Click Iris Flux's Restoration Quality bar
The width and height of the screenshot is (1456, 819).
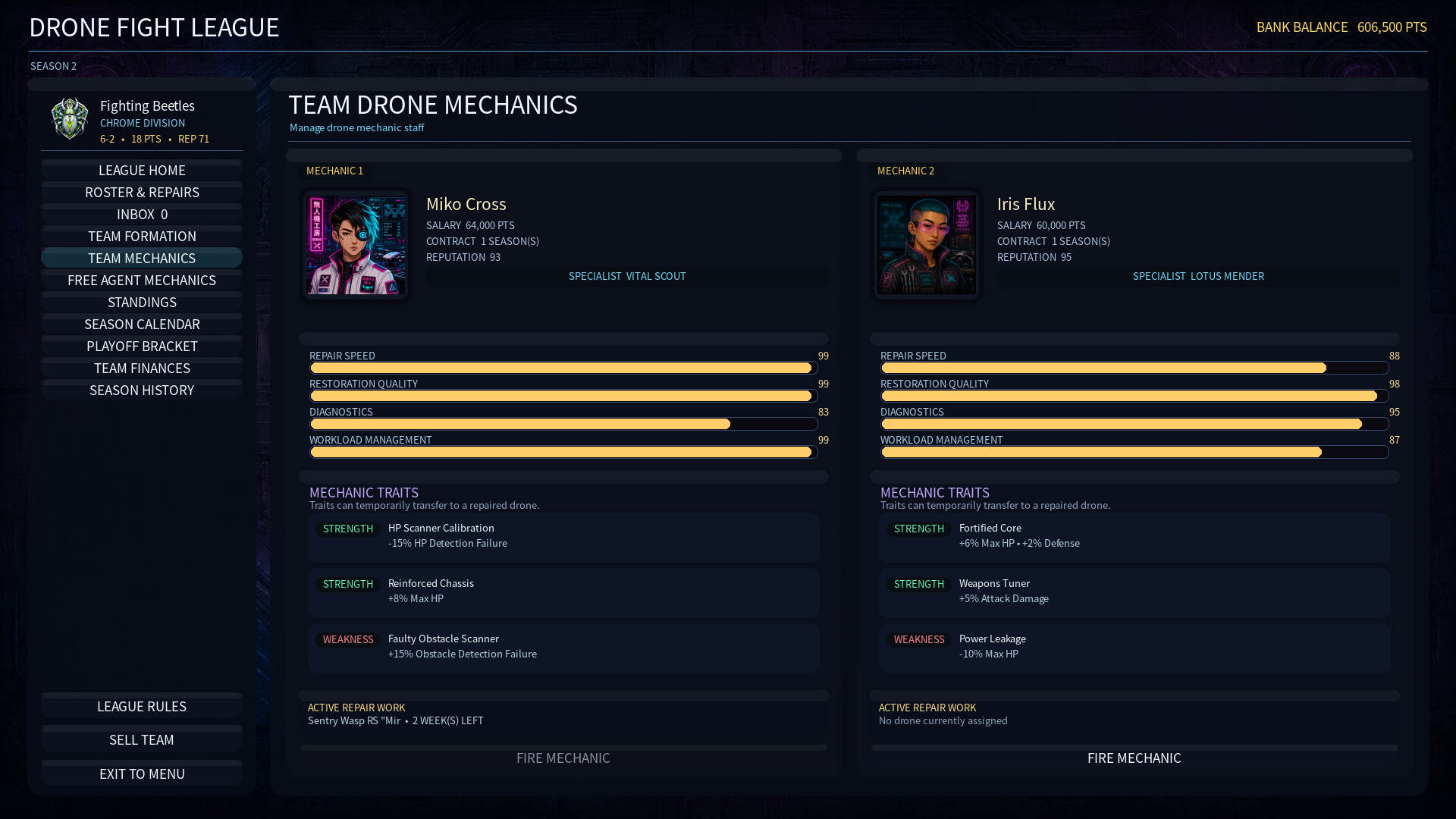click(1134, 396)
